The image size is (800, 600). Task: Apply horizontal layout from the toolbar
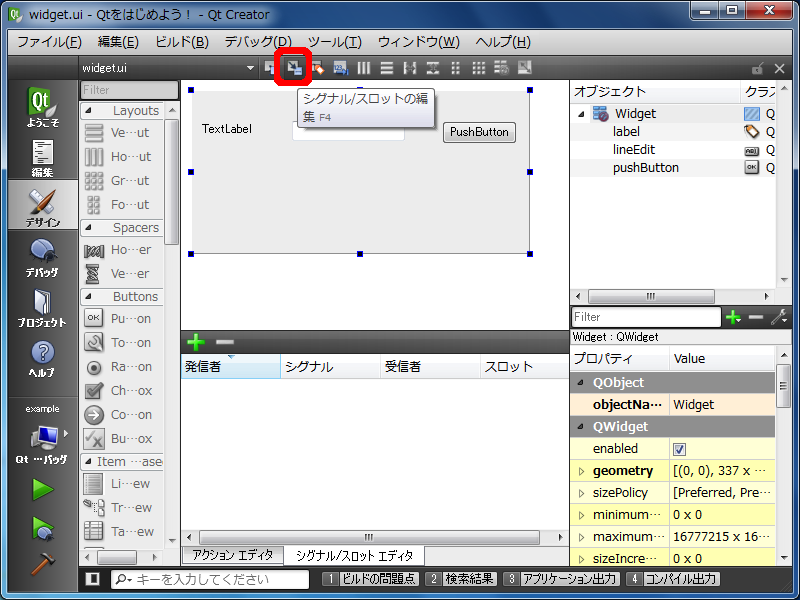[x=364, y=68]
